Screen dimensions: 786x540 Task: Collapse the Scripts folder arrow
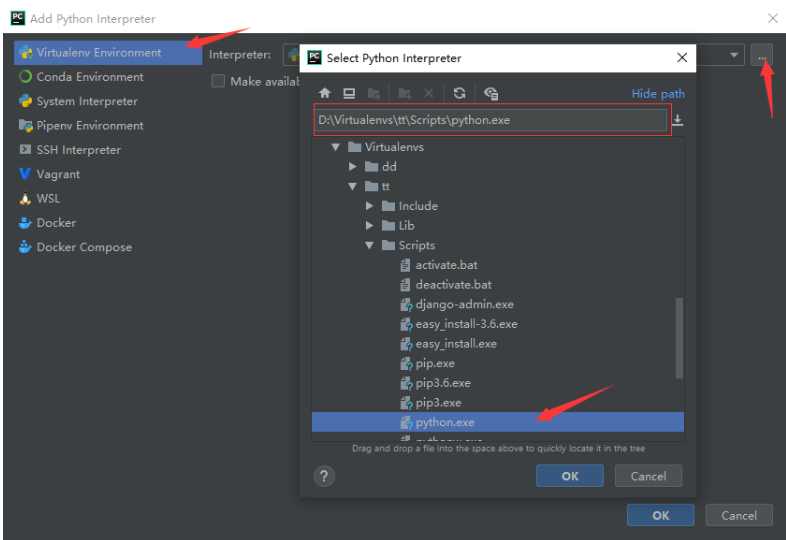[369, 245]
